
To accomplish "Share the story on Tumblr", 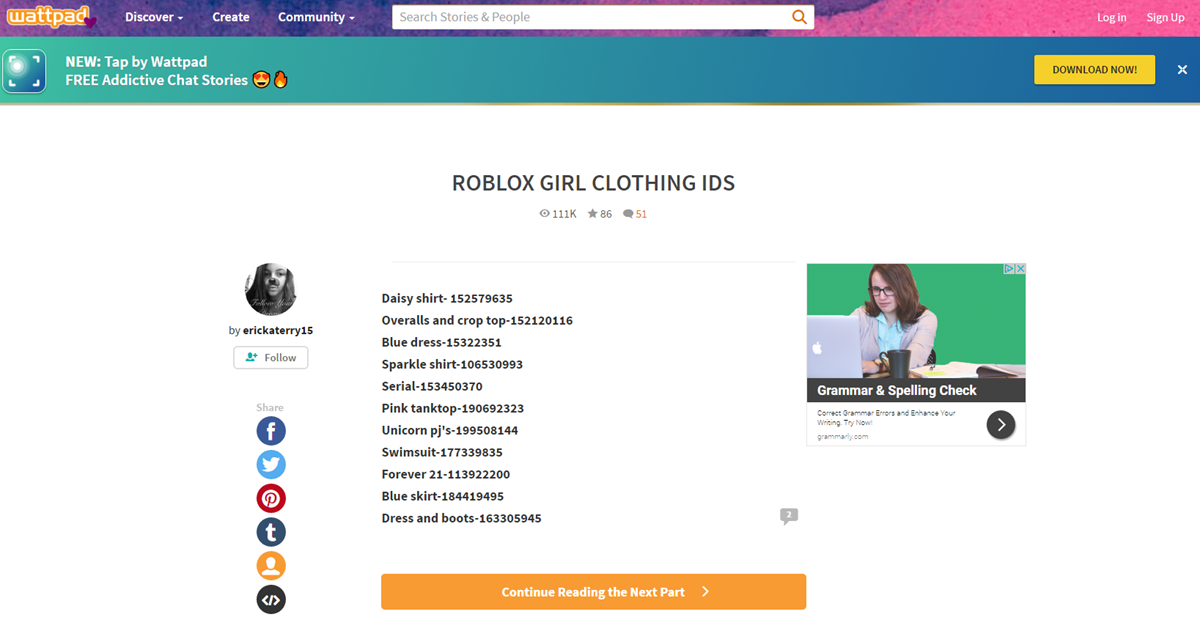I will 271,532.
